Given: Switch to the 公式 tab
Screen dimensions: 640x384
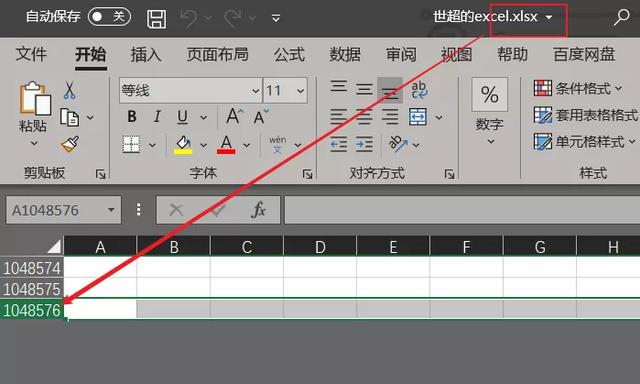Looking at the screenshot, I should (289, 54).
